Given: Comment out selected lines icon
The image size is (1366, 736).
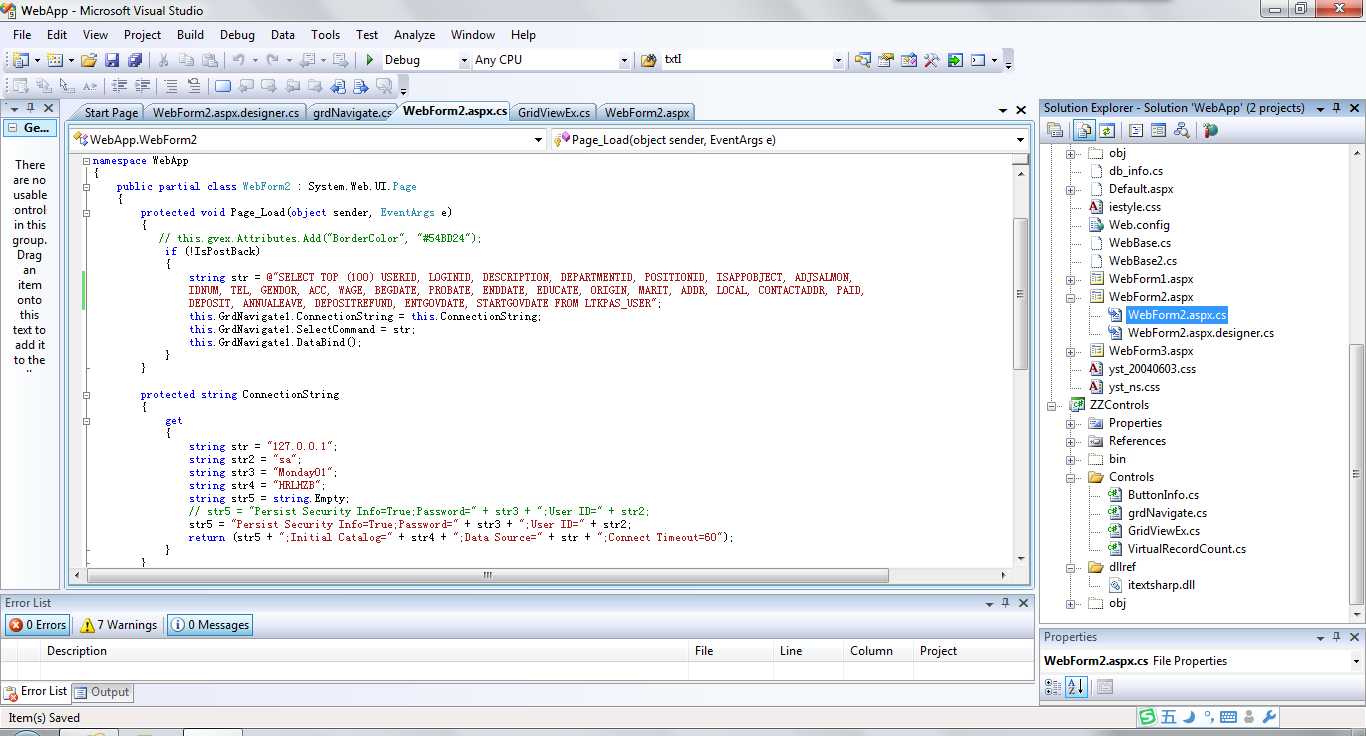Looking at the screenshot, I should point(171,86).
